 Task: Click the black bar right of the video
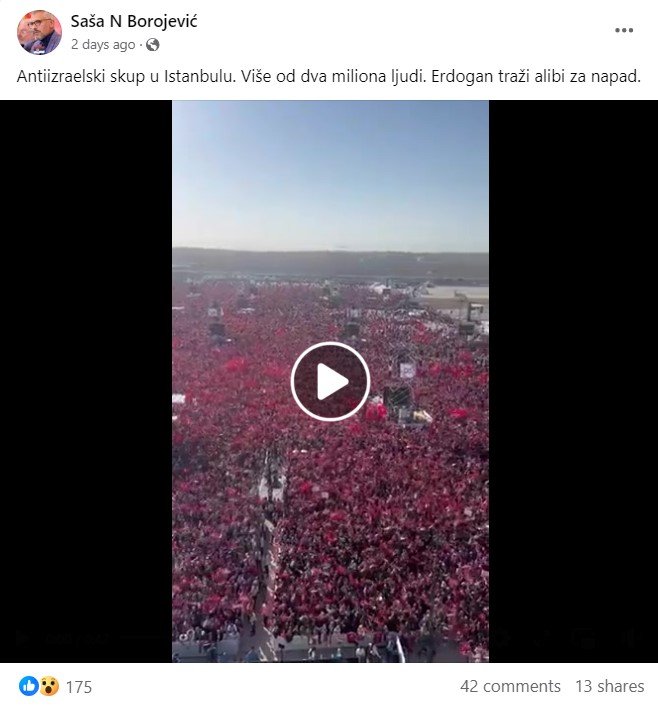tap(573, 381)
